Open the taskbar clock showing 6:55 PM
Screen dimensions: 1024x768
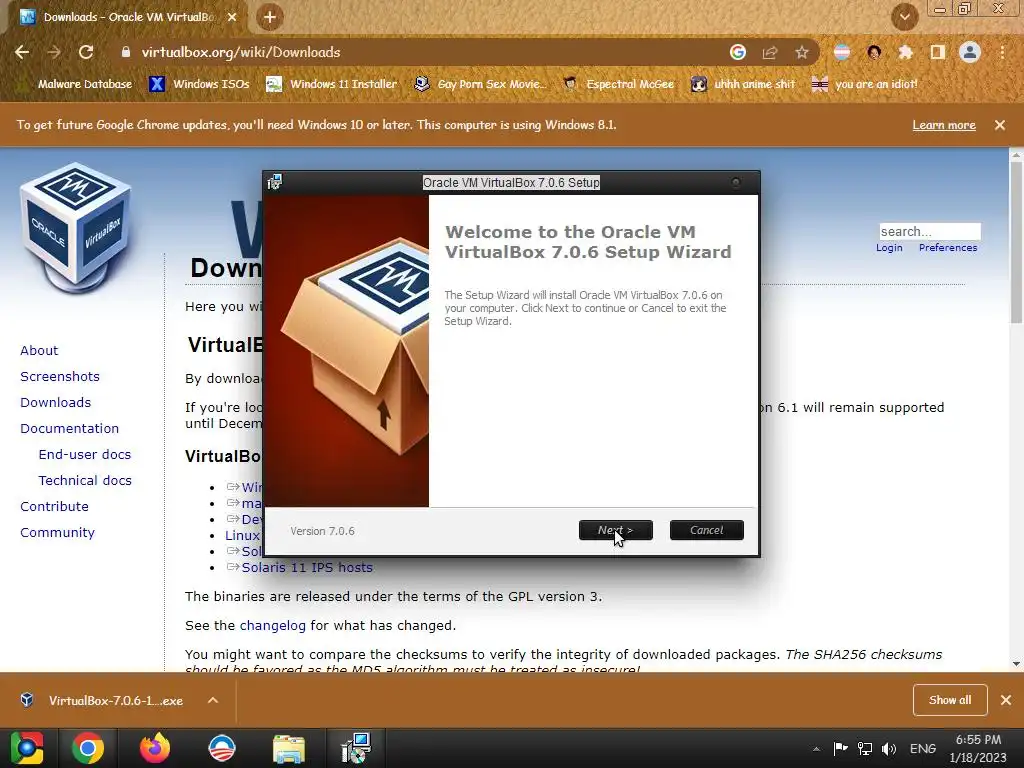pyautogui.click(x=978, y=748)
